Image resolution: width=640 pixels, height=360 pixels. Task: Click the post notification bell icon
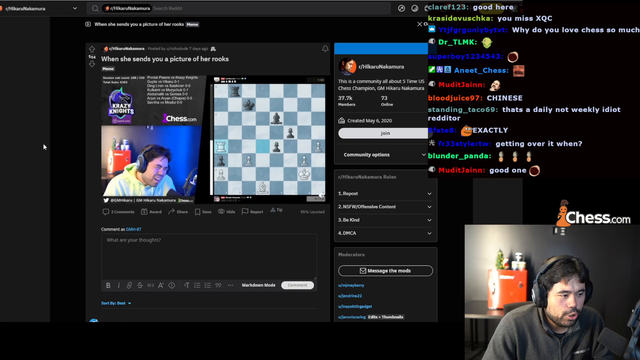point(325,49)
